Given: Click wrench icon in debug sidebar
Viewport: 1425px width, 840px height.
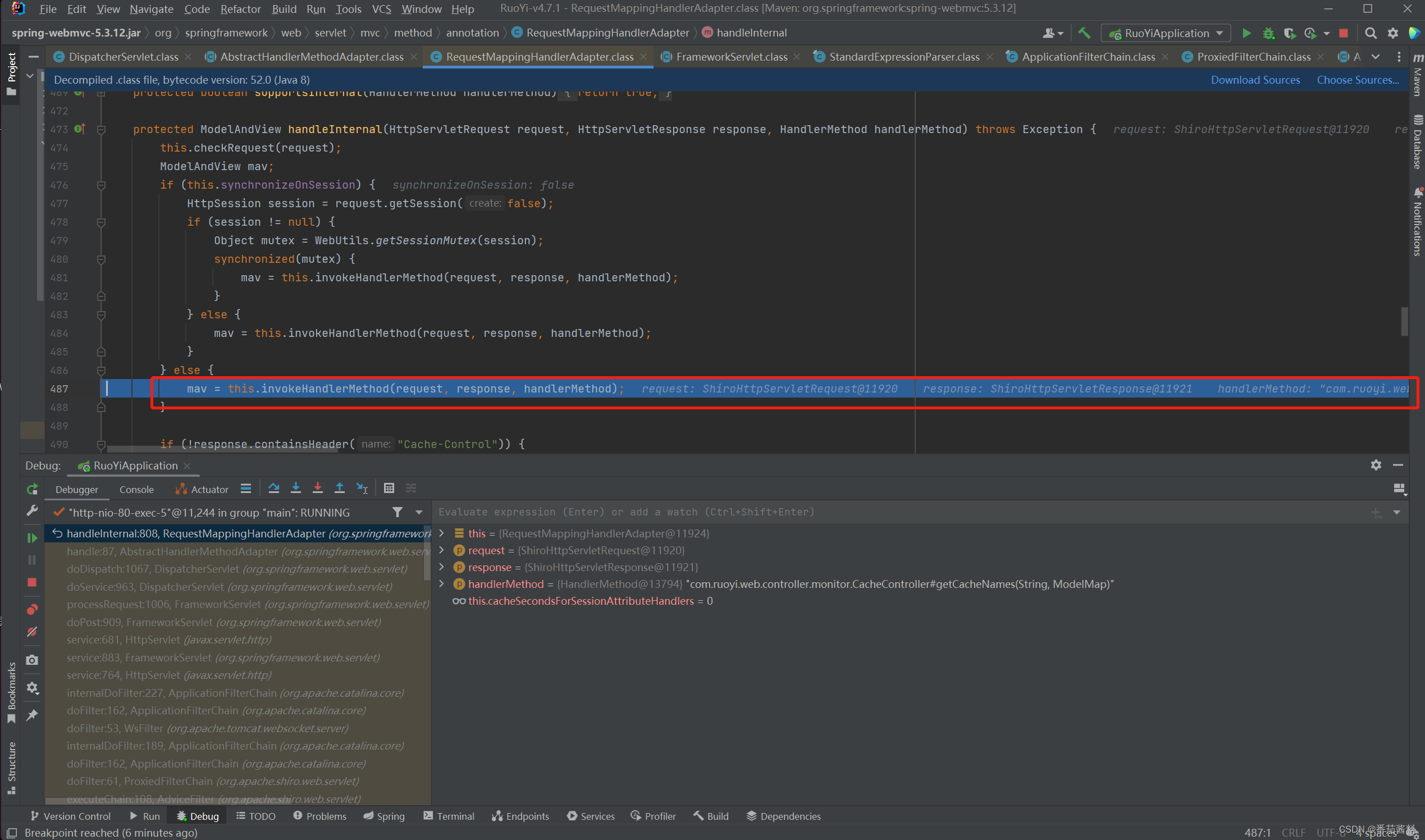Looking at the screenshot, I should click(32, 510).
